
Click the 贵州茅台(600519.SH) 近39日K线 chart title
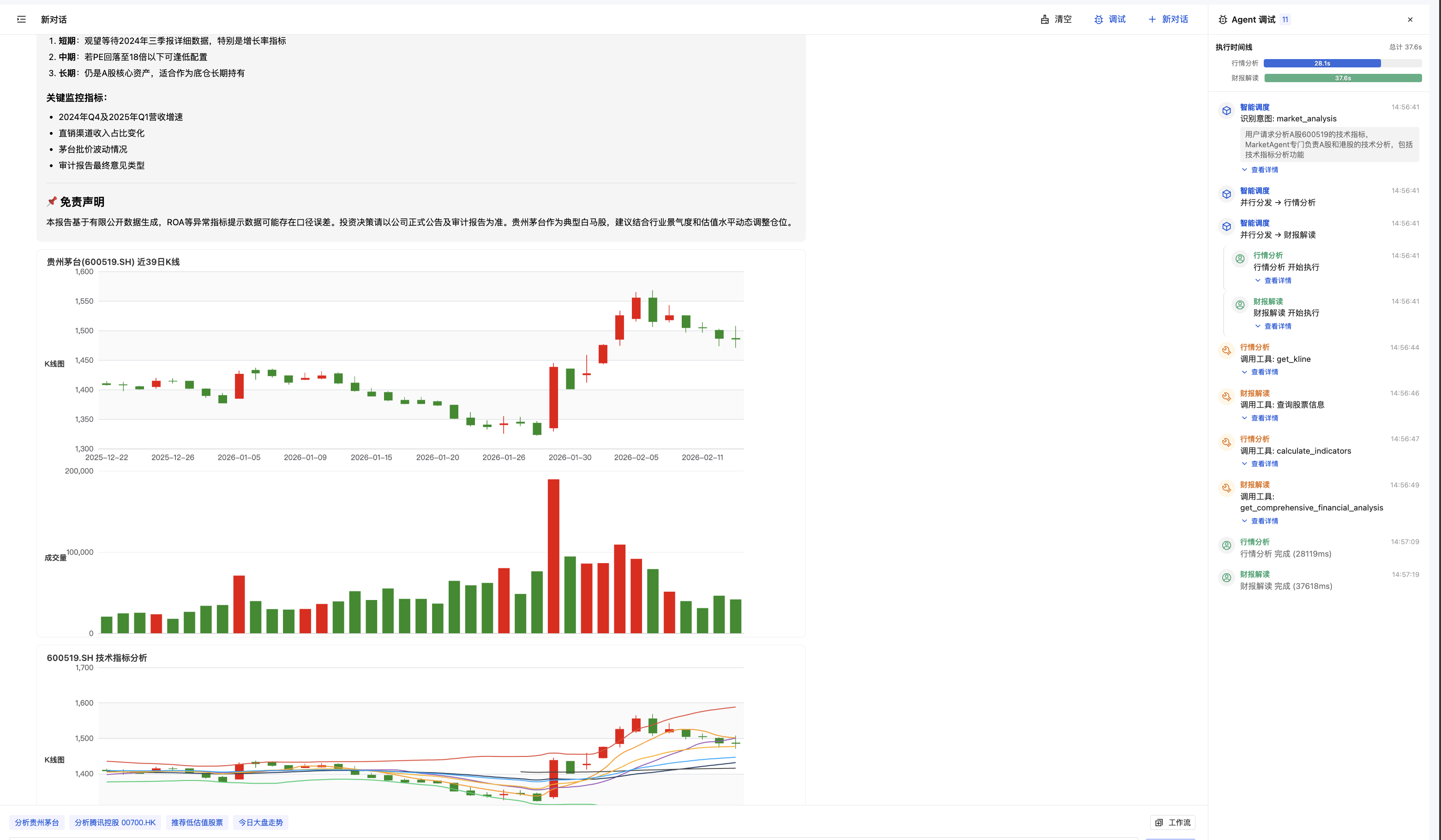[x=113, y=262]
